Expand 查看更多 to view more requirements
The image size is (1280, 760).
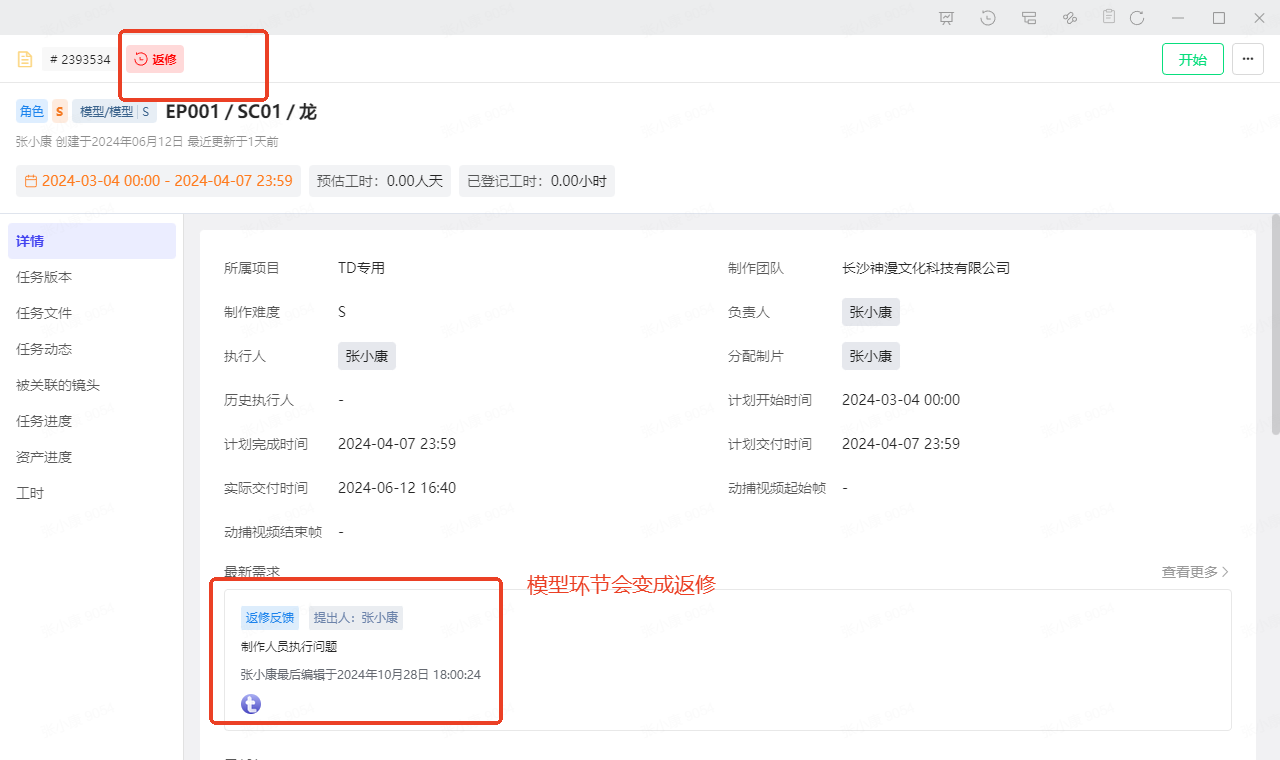pyautogui.click(x=1195, y=572)
